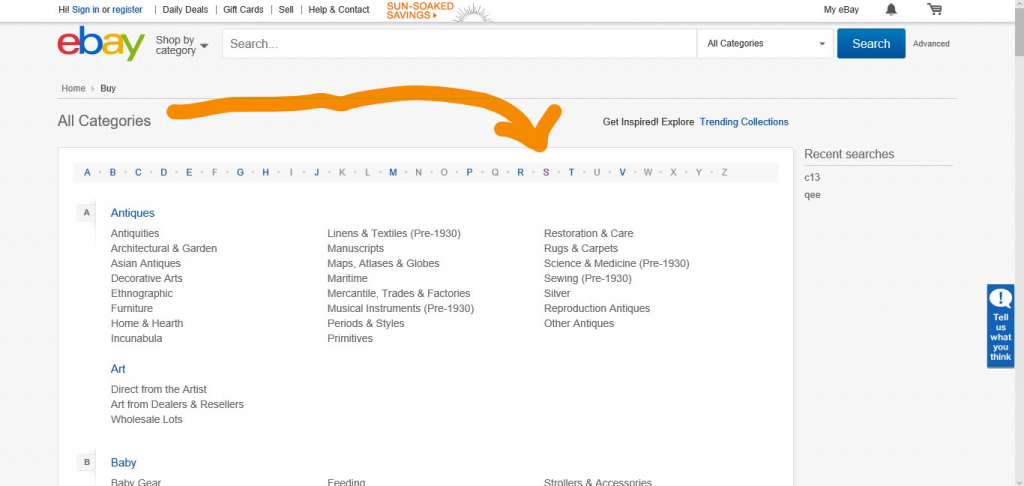Jump to letter T in the index
This screenshot has height=486, width=1024.
(571, 172)
